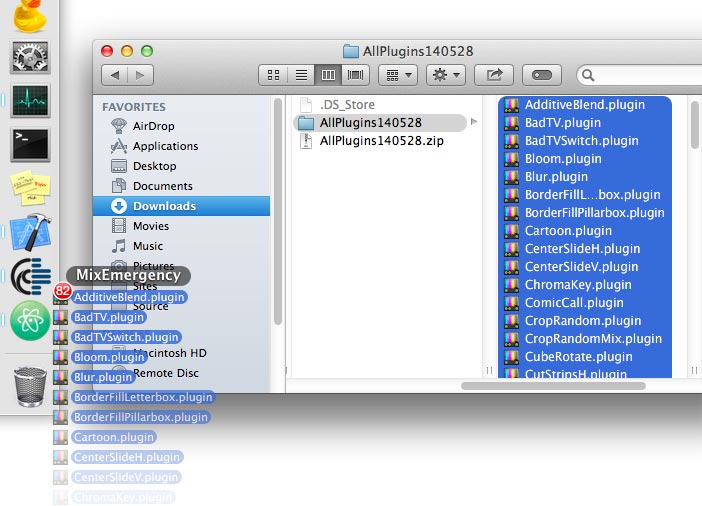Select the AllPlugins140528.zip file
The width and height of the screenshot is (702, 506).
(371, 141)
